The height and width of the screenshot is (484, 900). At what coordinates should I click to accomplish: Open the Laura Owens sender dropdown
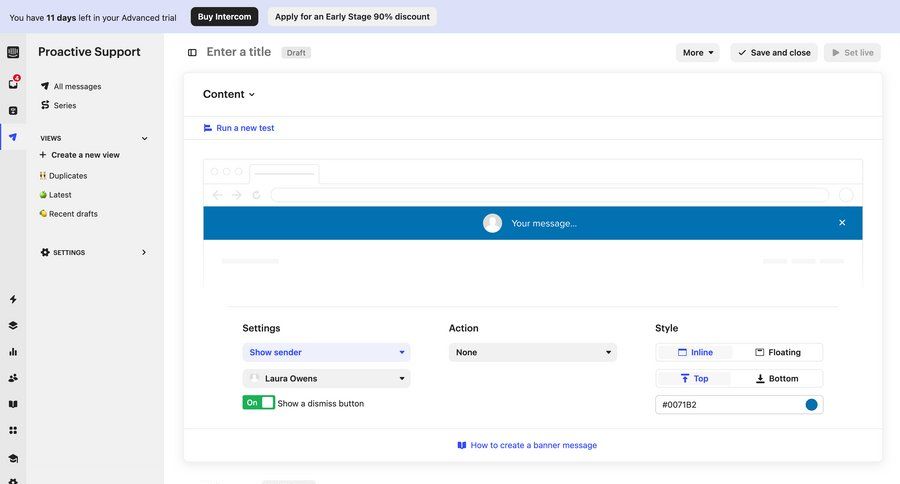click(x=326, y=378)
